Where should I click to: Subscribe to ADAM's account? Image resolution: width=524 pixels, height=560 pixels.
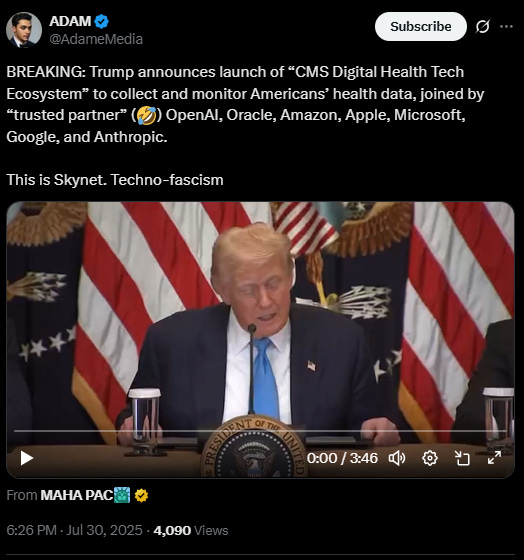[421, 26]
